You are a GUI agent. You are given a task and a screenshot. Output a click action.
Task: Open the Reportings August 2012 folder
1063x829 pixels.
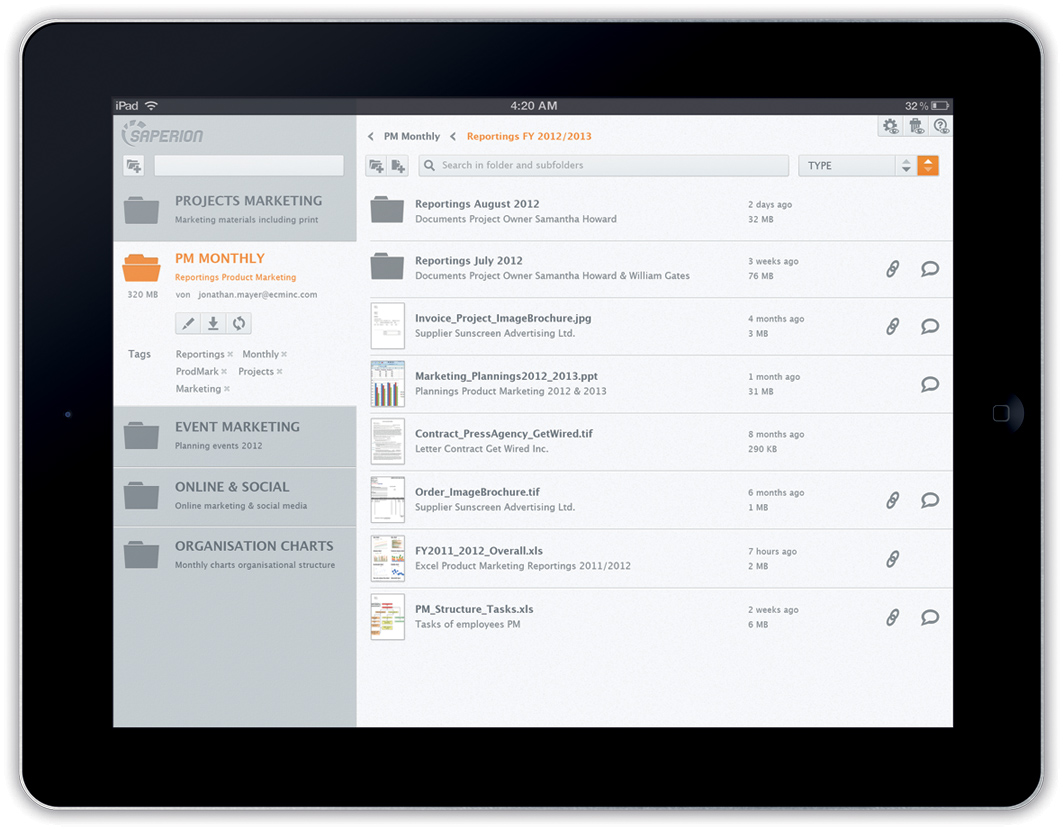tap(477, 204)
